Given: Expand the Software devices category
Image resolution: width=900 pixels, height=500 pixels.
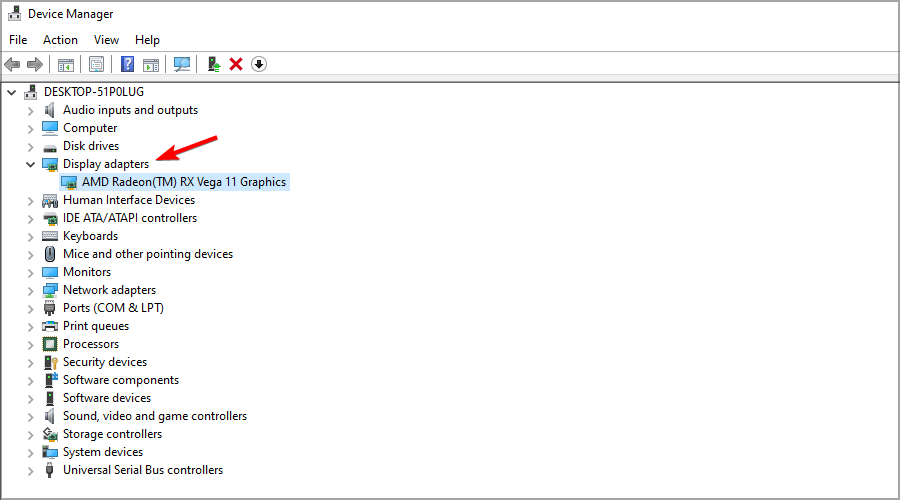Looking at the screenshot, I should (x=30, y=398).
